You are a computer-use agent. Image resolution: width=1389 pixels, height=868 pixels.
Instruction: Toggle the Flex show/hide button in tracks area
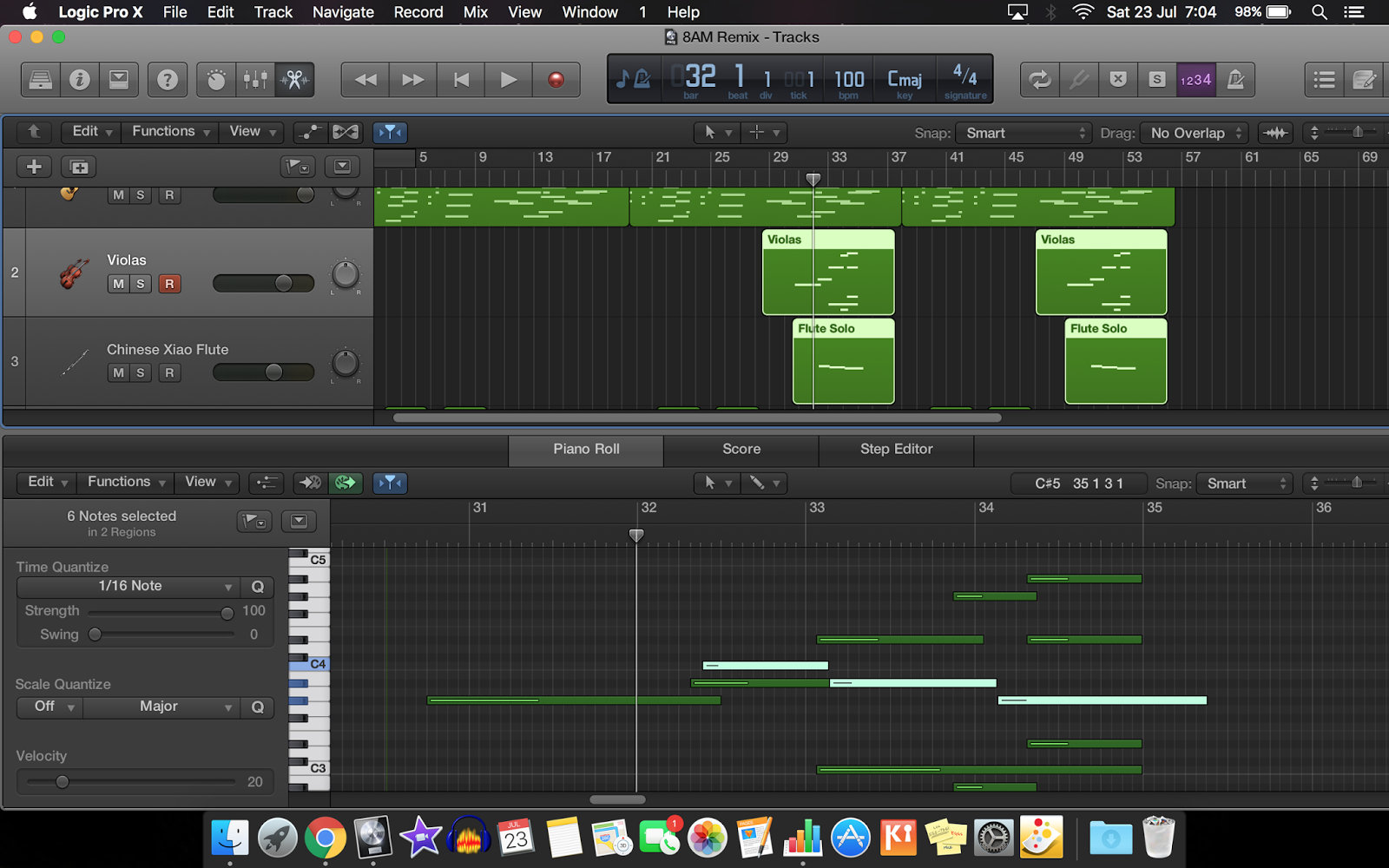point(346,132)
